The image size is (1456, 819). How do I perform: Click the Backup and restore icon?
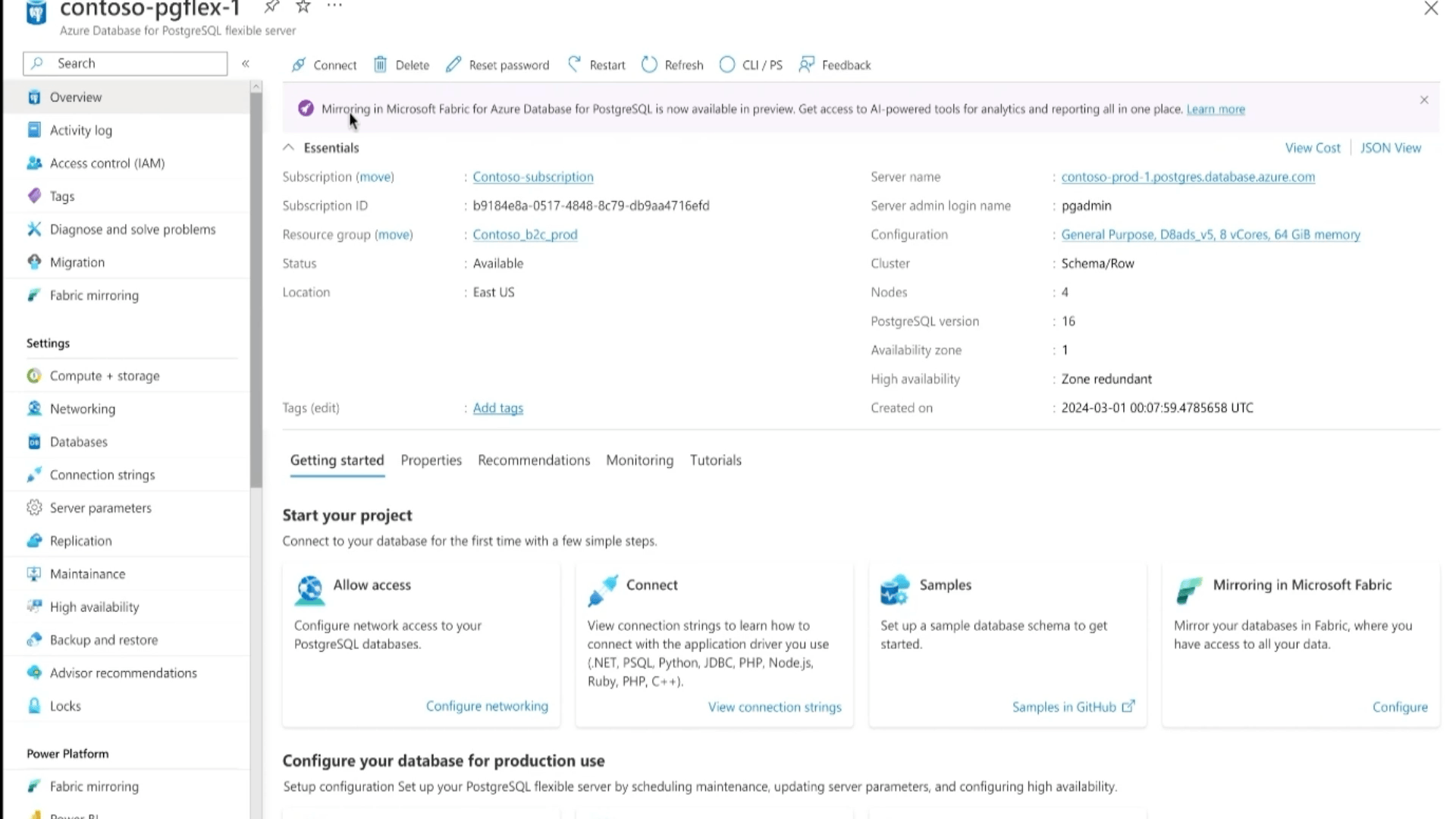34,639
